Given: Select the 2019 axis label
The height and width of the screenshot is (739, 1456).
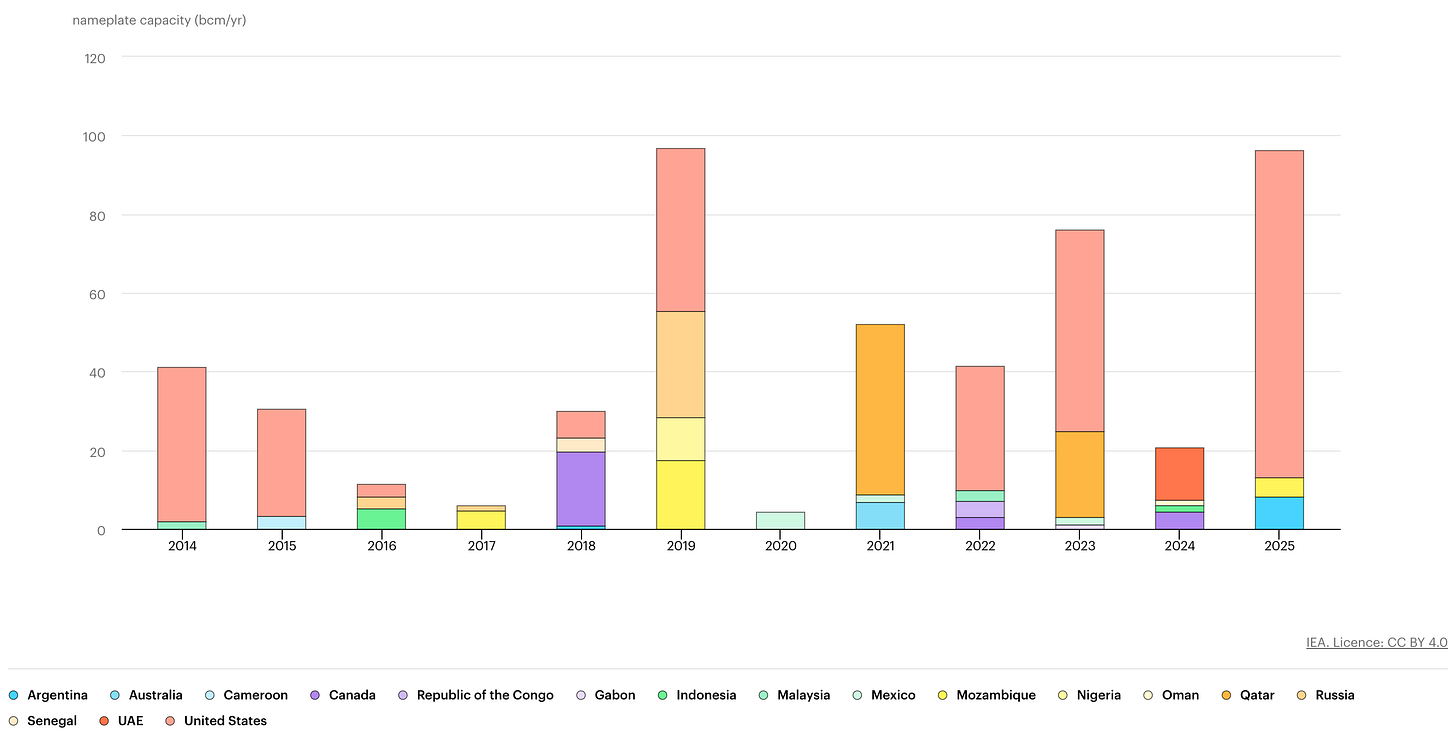Looking at the screenshot, I should (681, 546).
